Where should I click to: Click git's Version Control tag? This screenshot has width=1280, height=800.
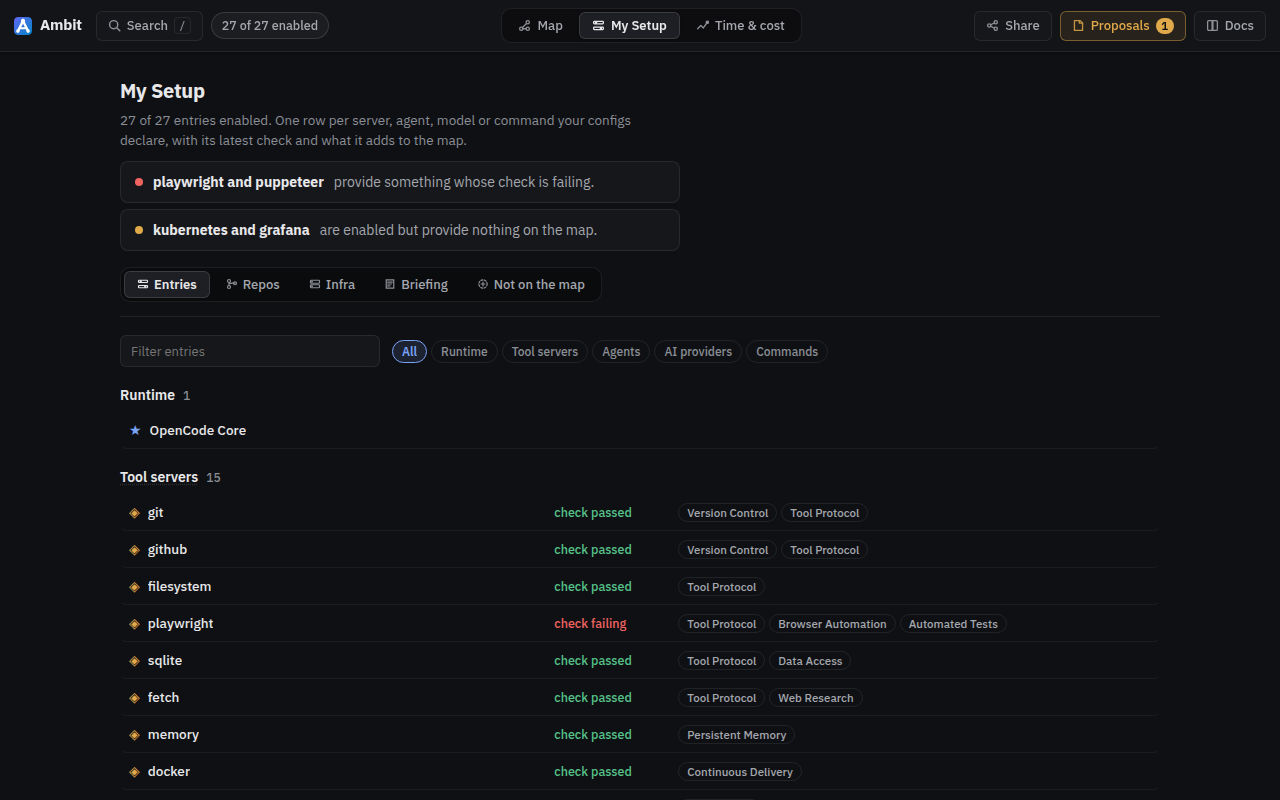click(x=727, y=513)
